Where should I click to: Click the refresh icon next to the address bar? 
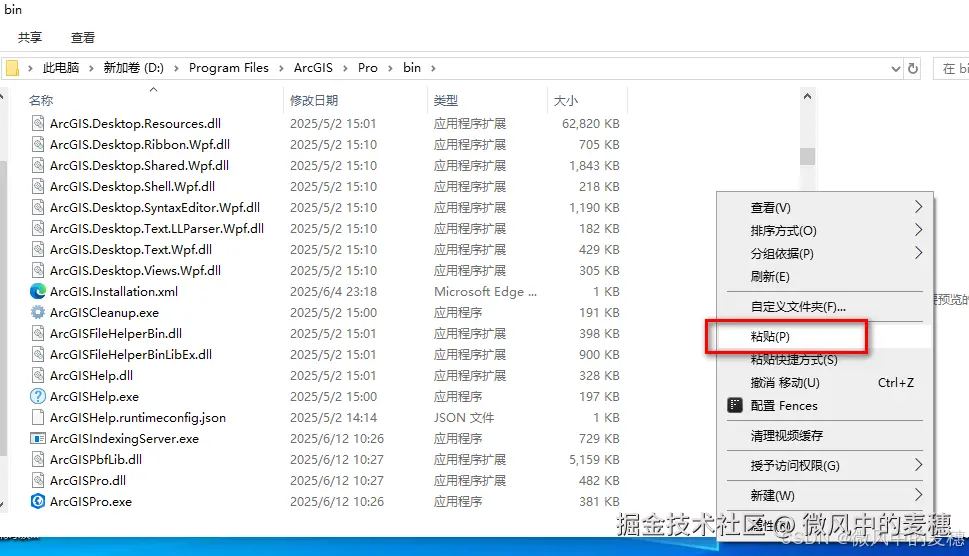913,69
